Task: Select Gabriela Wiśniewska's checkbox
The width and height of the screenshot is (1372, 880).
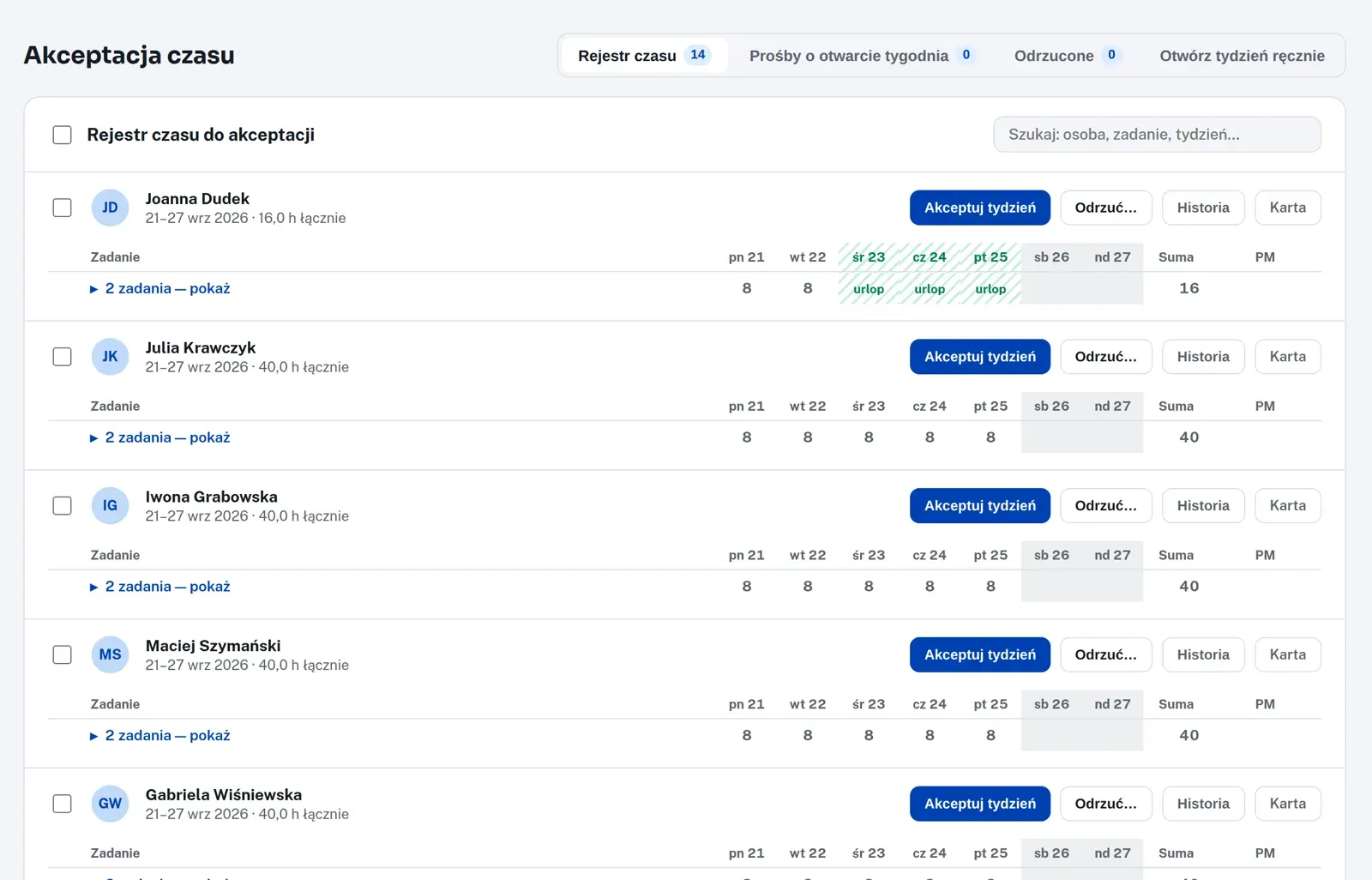Action: coord(62,804)
